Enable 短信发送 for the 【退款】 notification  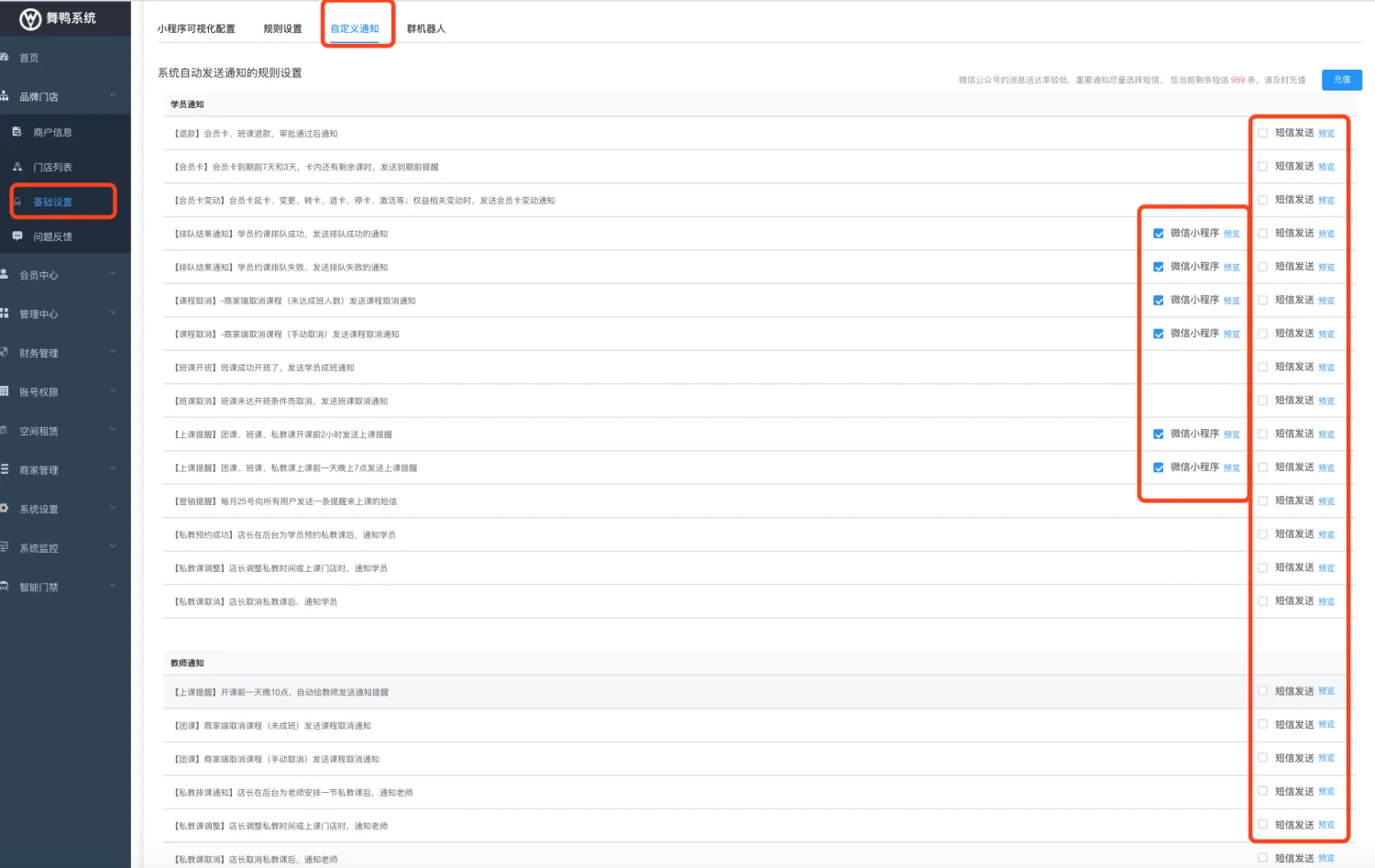[x=1263, y=133]
